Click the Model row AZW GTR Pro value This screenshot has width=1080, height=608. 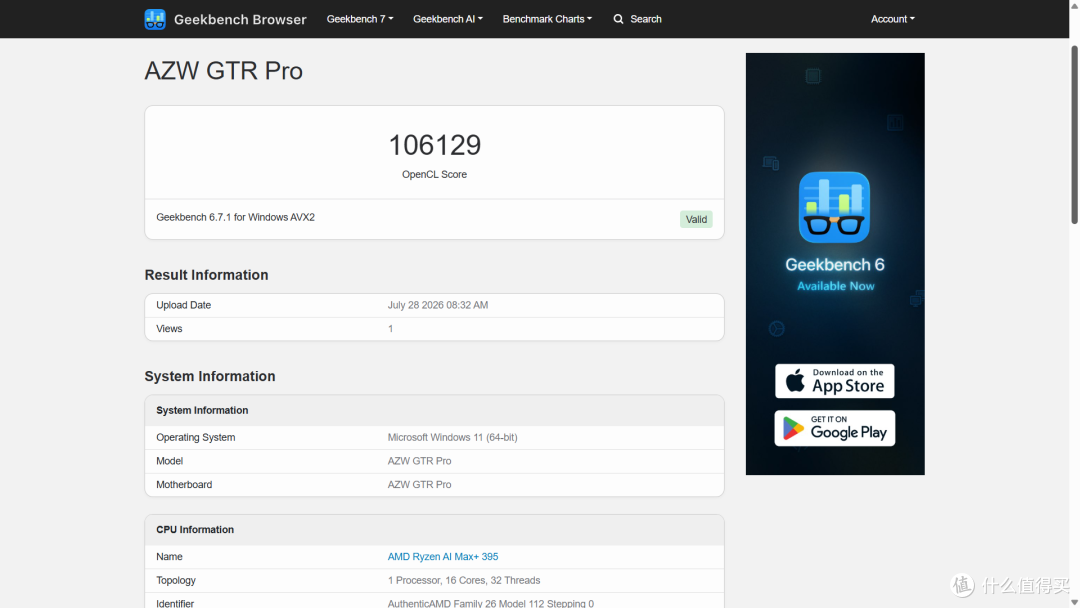419,461
